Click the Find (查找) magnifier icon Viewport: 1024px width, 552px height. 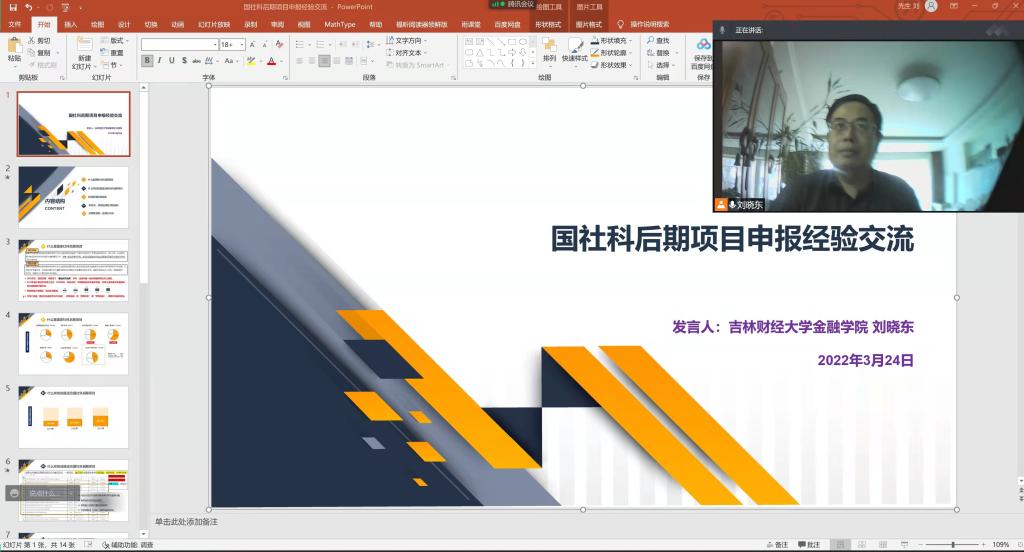pos(650,41)
